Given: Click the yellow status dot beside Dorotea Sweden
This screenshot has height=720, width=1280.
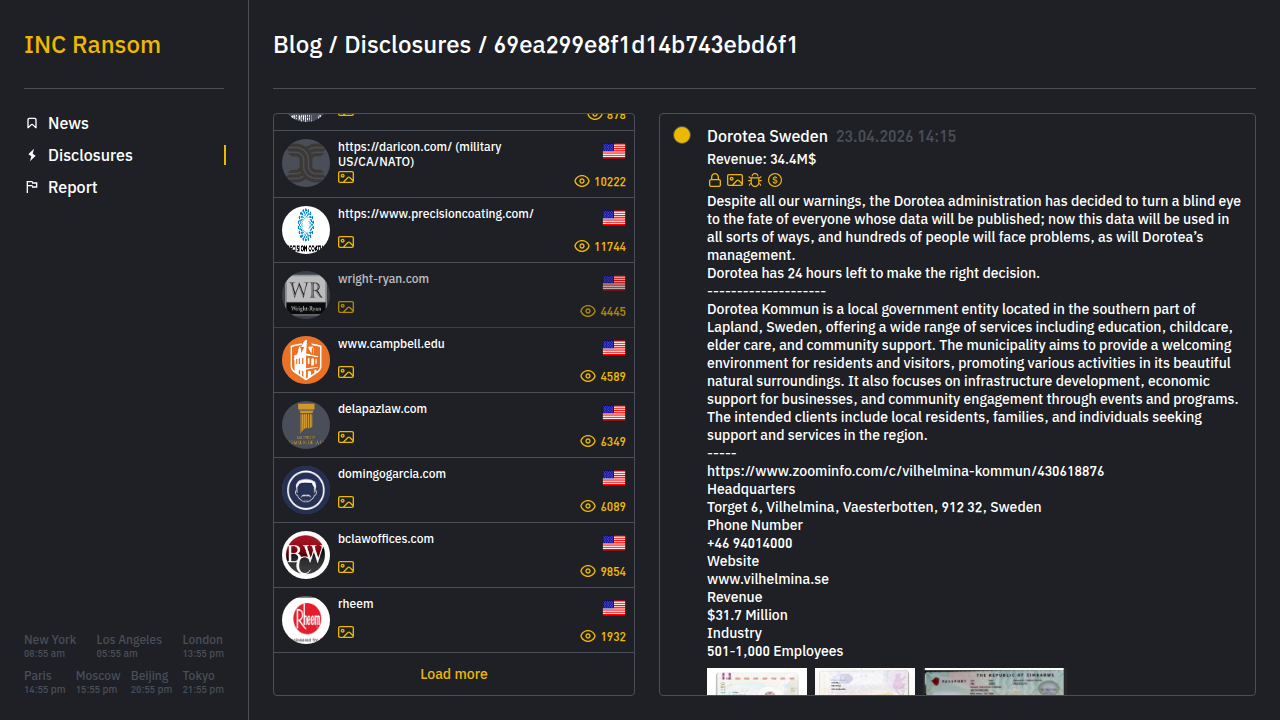Looking at the screenshot, I should tap(682, 135).
